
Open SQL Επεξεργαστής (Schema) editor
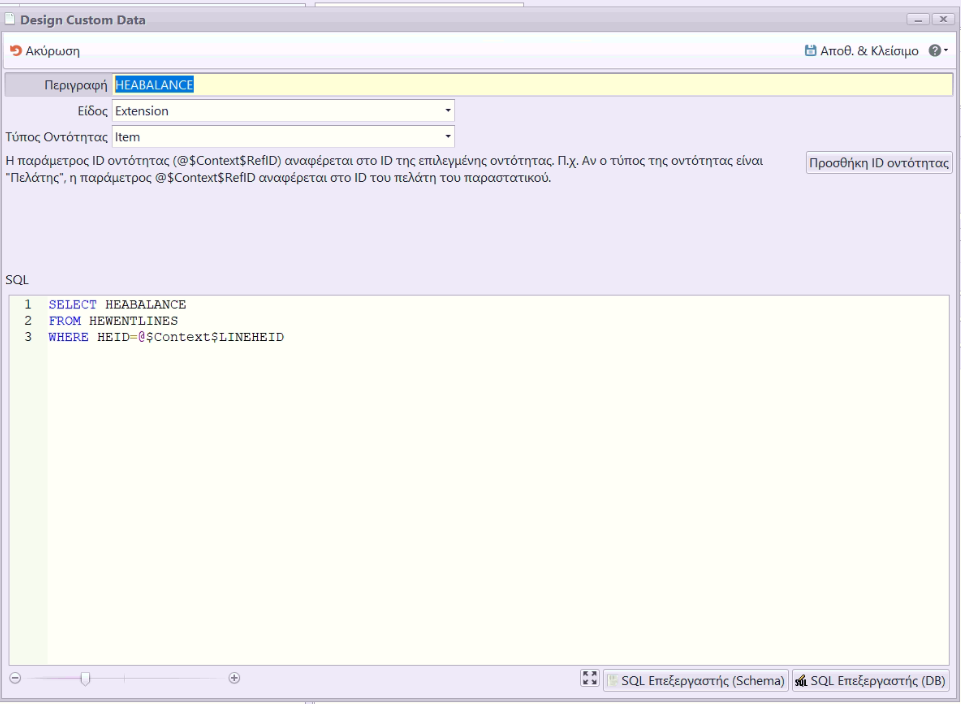click(696, 680)
